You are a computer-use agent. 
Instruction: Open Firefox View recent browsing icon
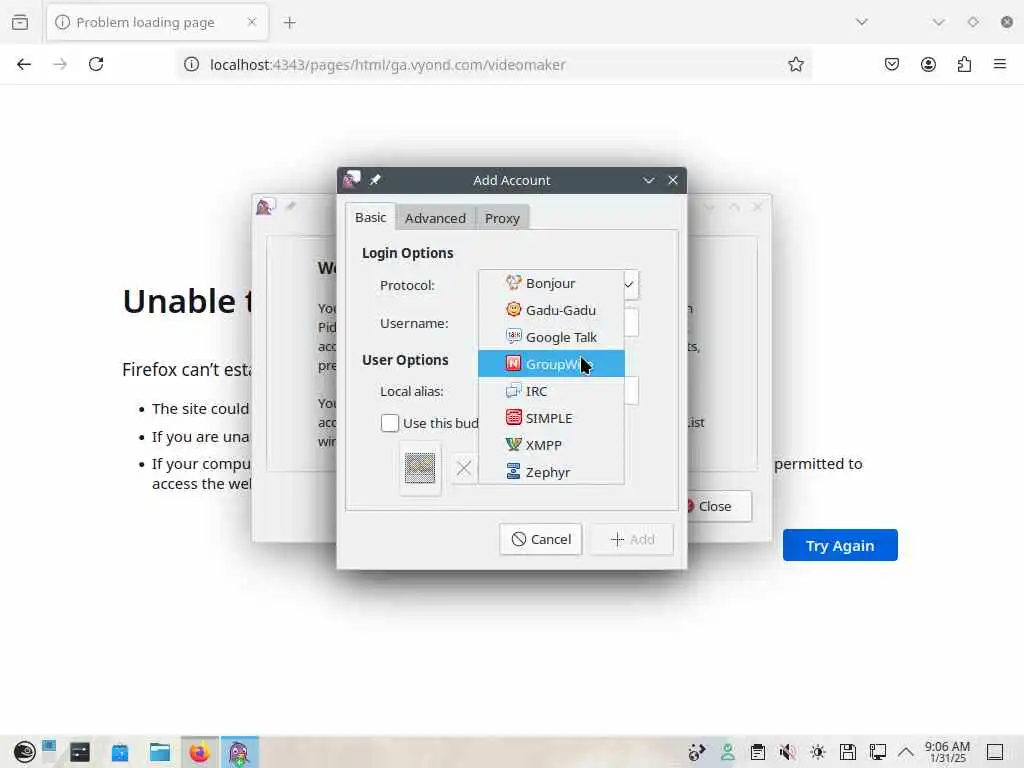click(20, 22)
